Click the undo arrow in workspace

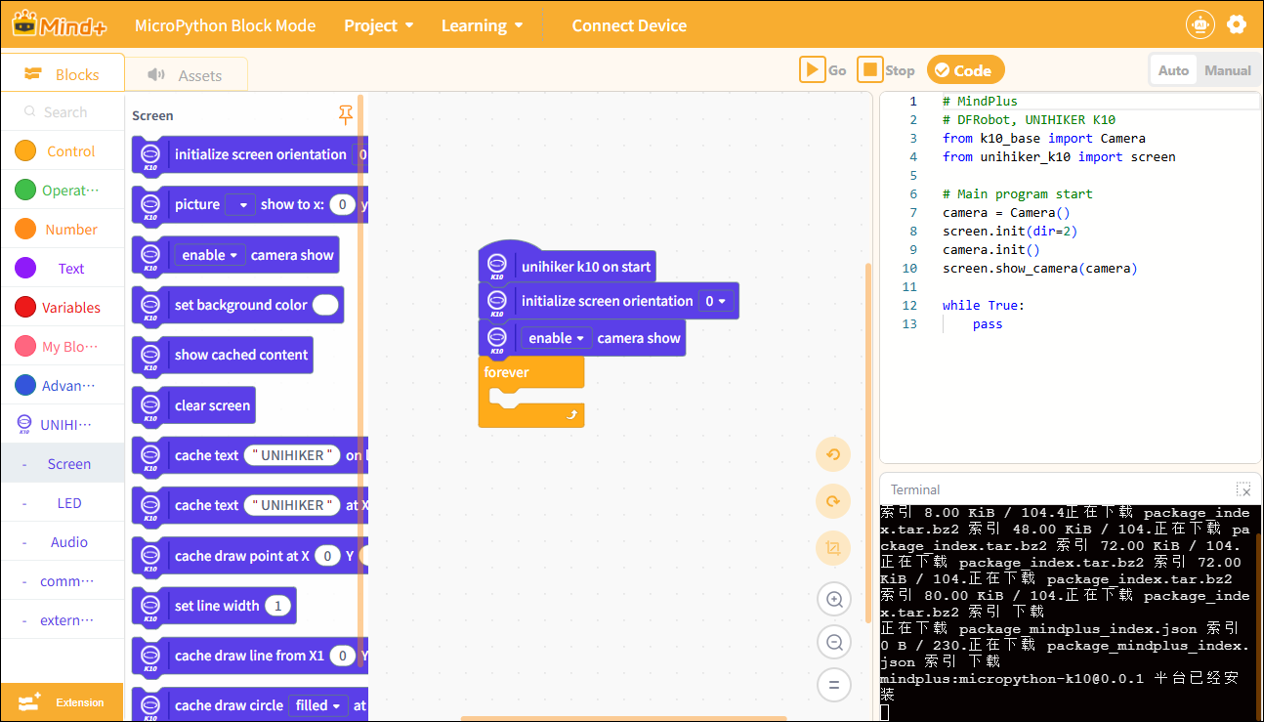coord(833,455)
